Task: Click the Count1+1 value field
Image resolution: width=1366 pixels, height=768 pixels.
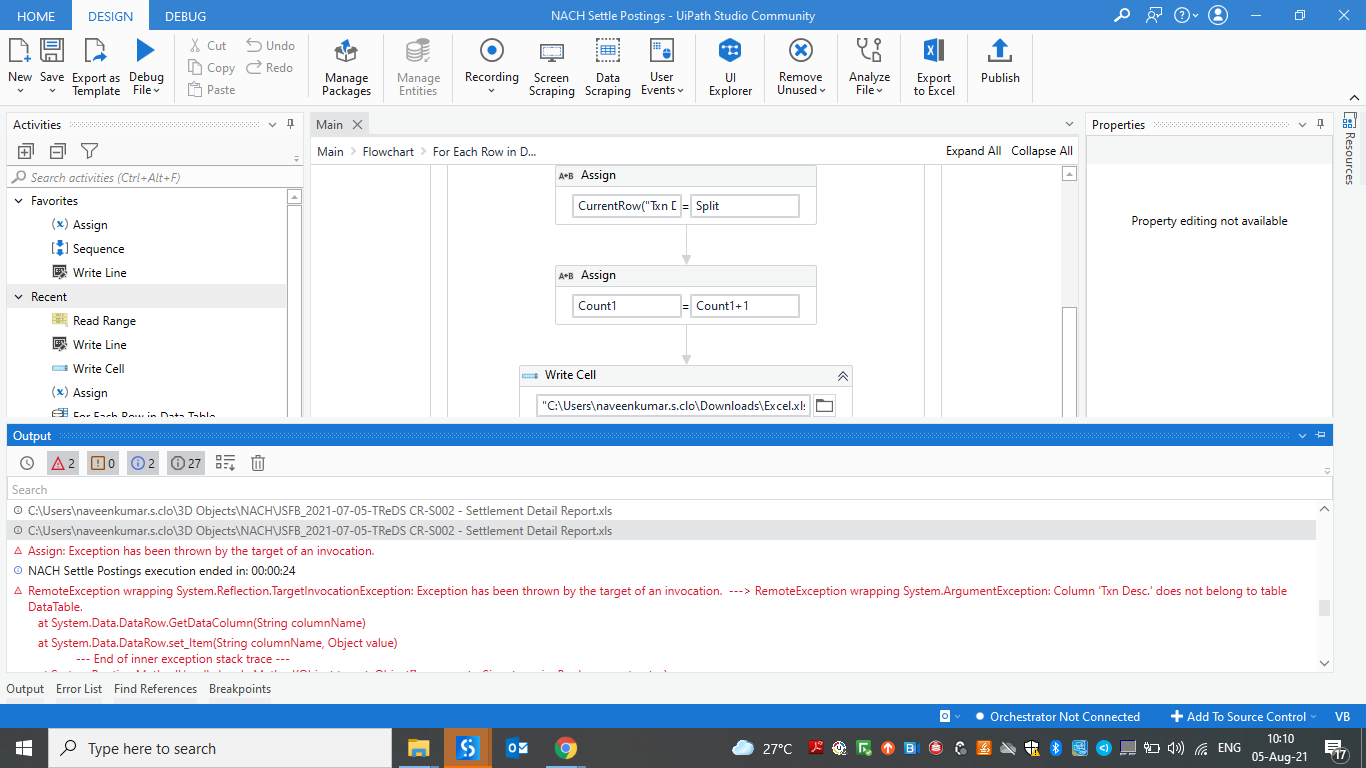Action: coord(745,306)
